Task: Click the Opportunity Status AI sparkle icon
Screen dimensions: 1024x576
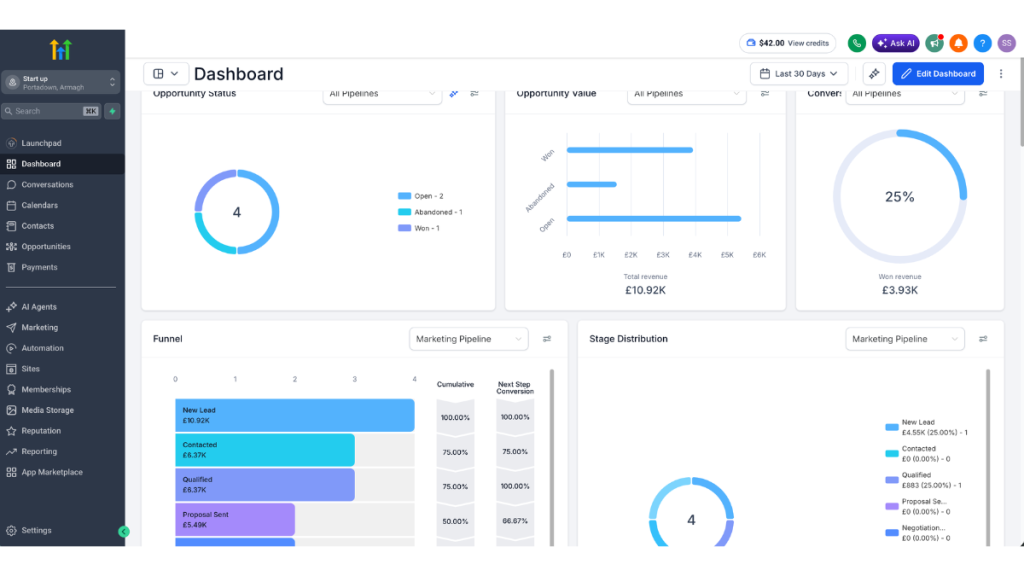Action: pyautogui.click(x=454, y=94)
